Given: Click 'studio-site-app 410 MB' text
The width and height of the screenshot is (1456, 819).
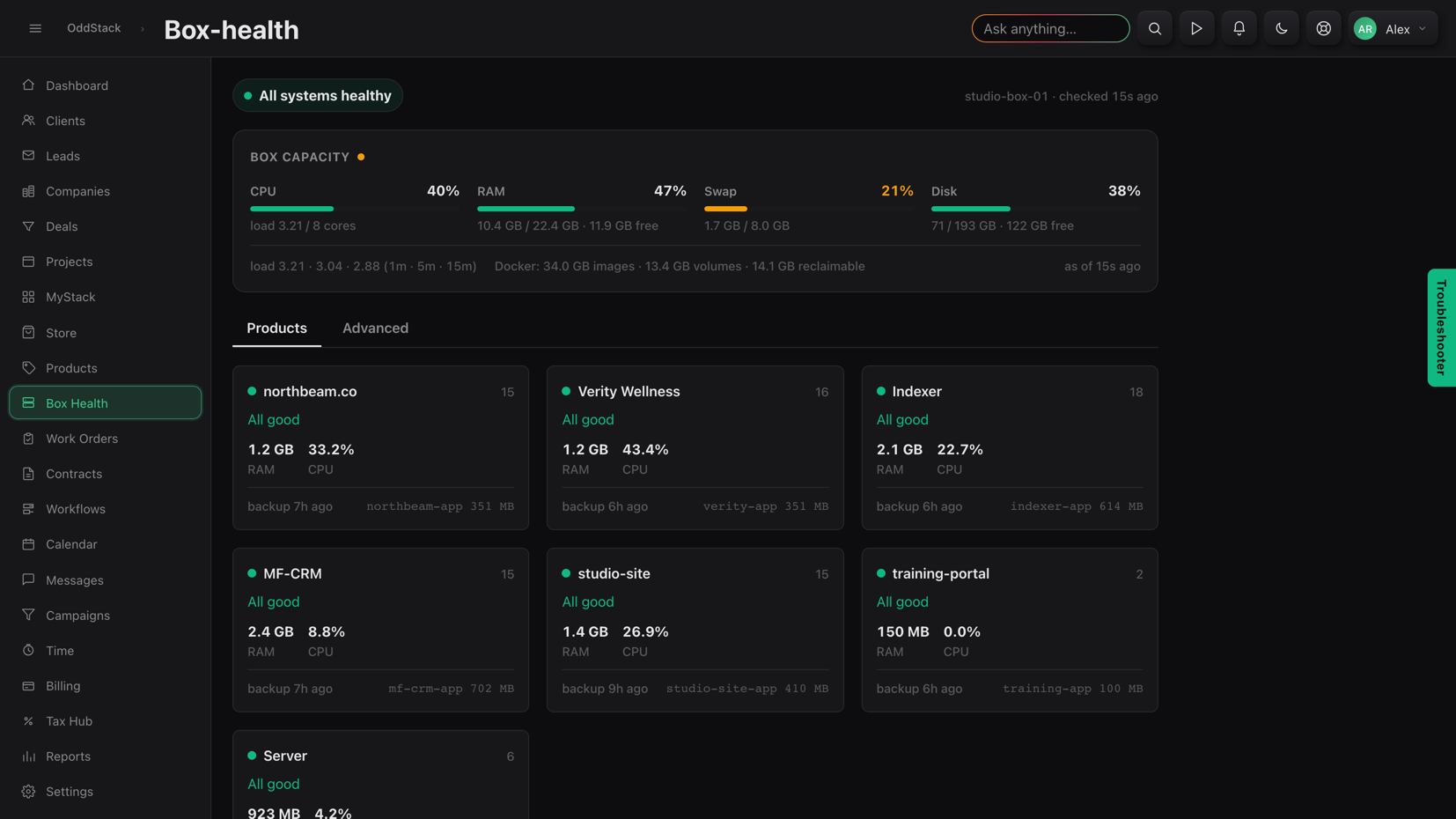Looking at the screenshot, I should (x=747, y=689).
